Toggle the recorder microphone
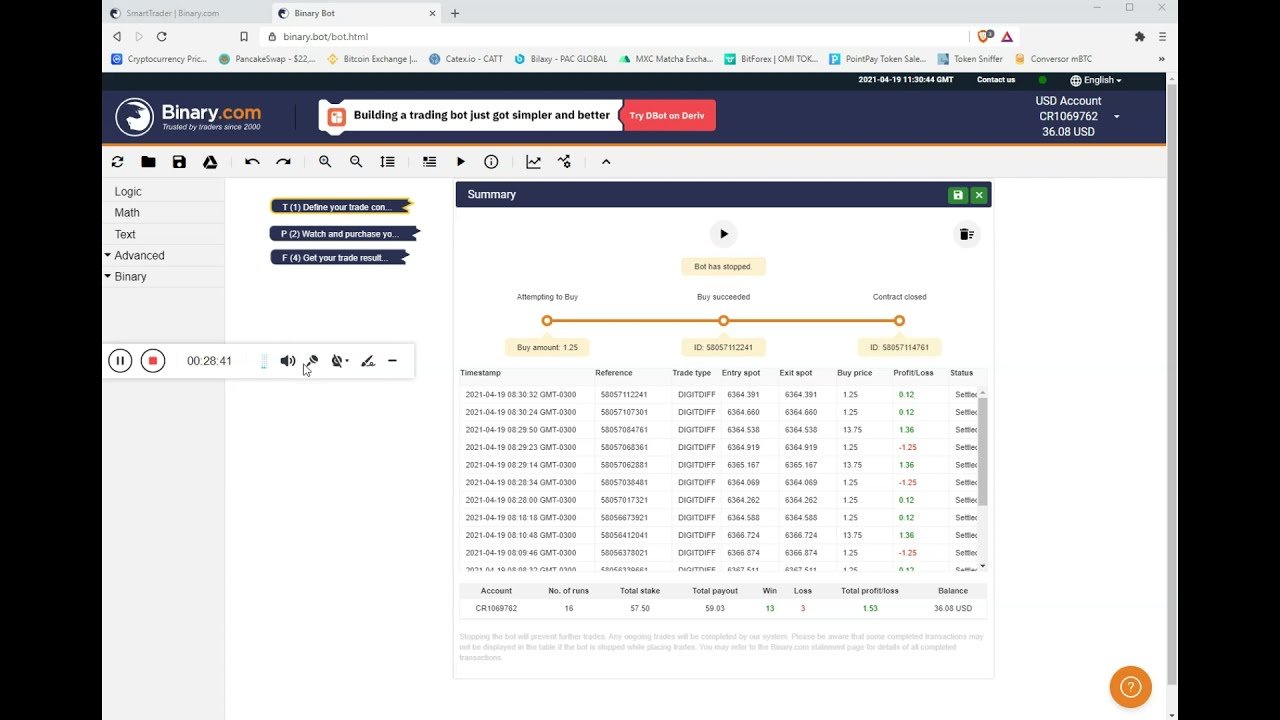The height and width of the screenshot is (720, 1280). [x=311, y=361]
